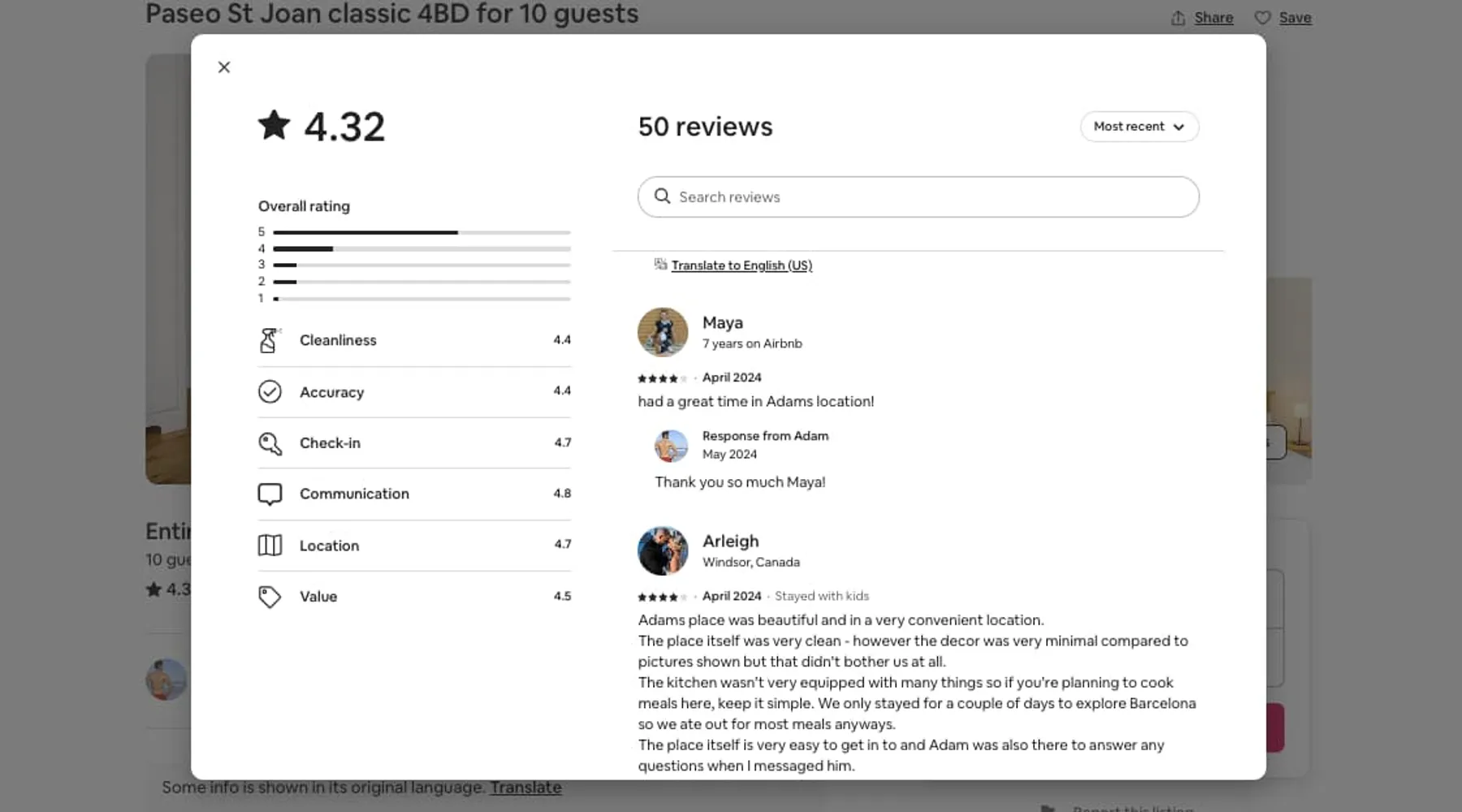The image size is (1462, 812).
Task: Click the large star next to 4.32
Action: click(x=275, y=126)
